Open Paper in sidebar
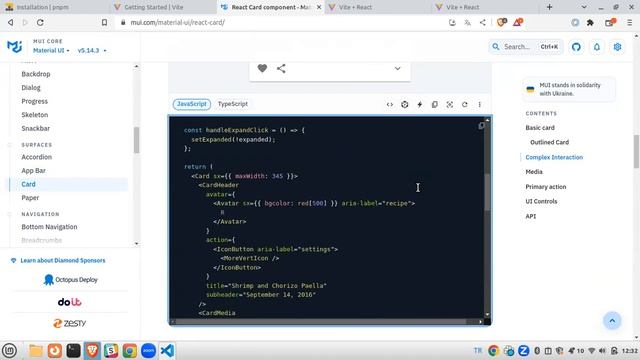 [x=30, y=198]
